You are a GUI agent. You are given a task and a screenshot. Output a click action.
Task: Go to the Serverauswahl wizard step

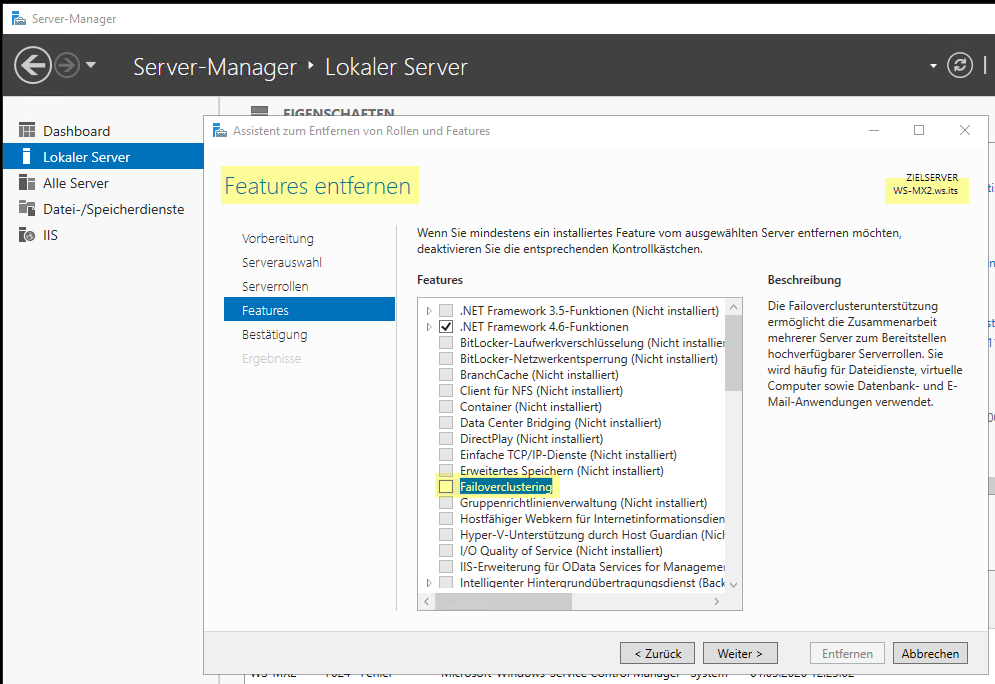(x=282, y=263)
